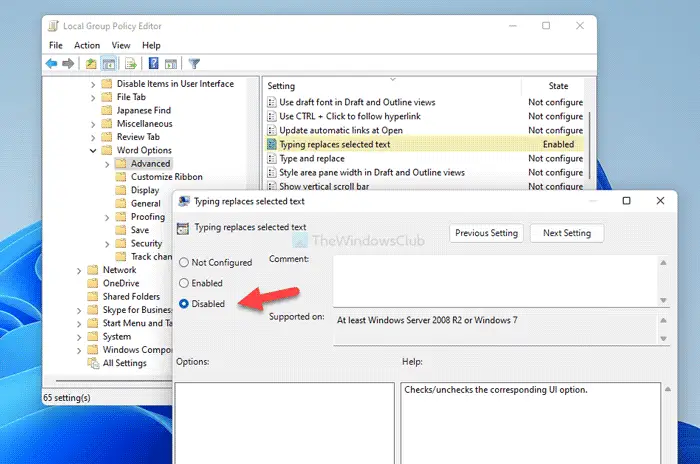
Task: Click the Track changes folder icon
Action: [121, 257]
